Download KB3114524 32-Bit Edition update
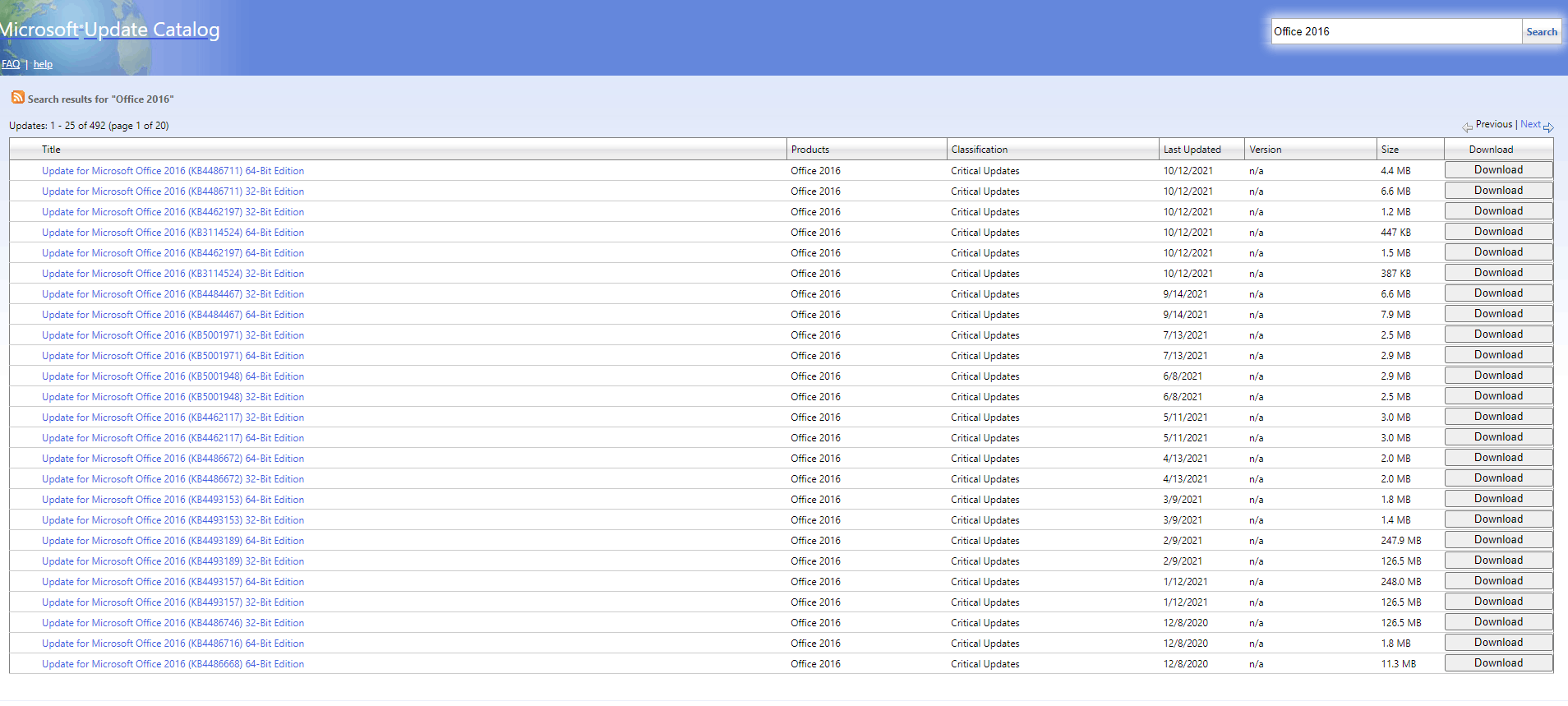Screen dimensions: 1568x706 tap(1499, 273)
